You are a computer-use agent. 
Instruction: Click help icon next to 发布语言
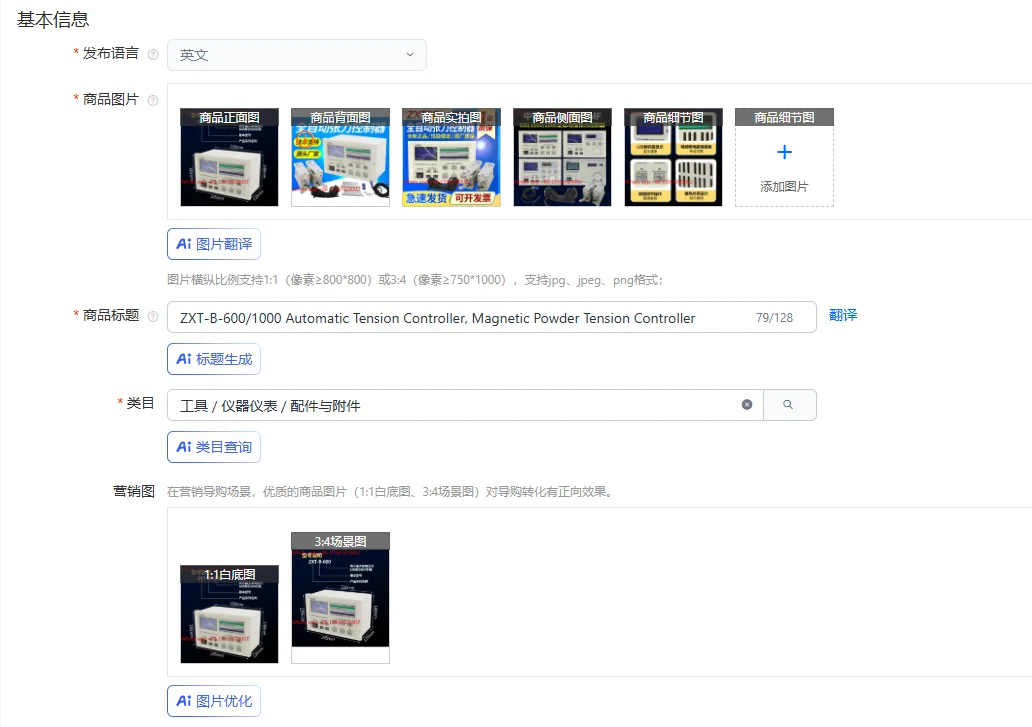[x=153, y=55]
